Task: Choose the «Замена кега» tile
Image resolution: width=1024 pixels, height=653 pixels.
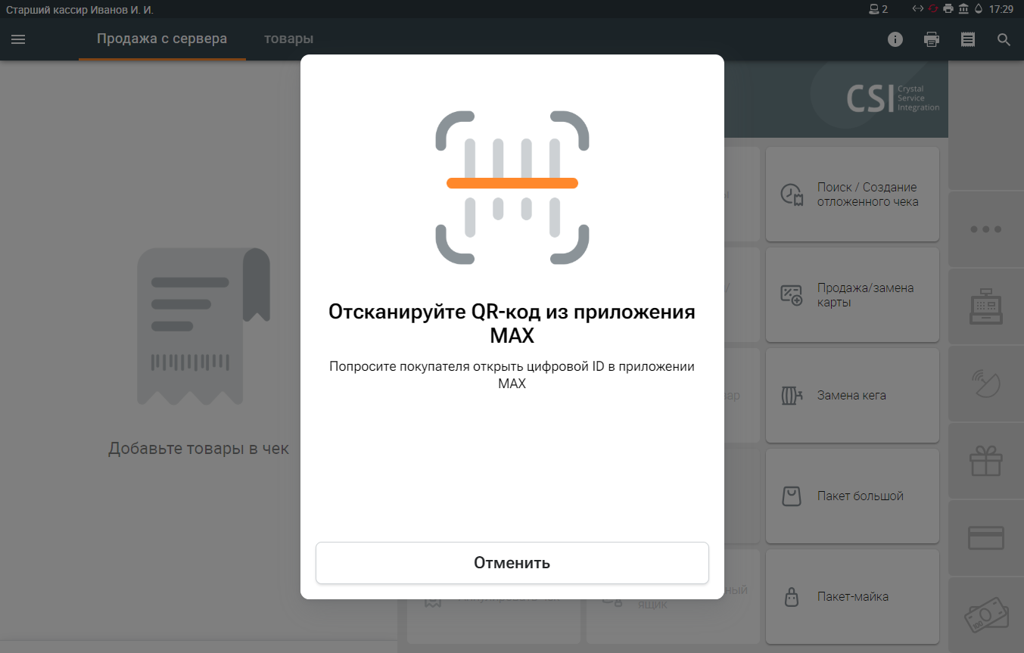Action: [x=852, y=395]
